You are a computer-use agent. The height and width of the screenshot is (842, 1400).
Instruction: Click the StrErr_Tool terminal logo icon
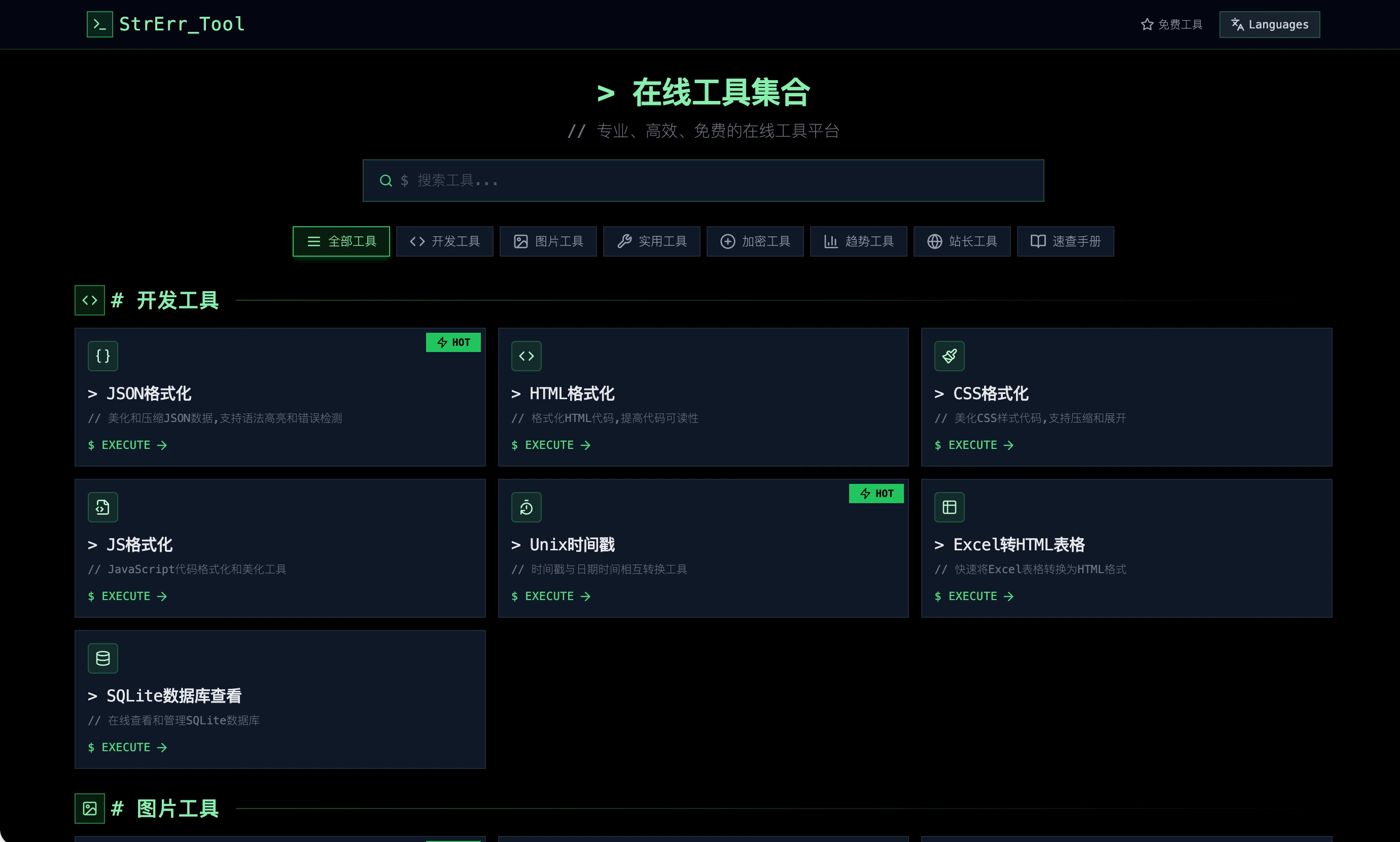[99, 24]
